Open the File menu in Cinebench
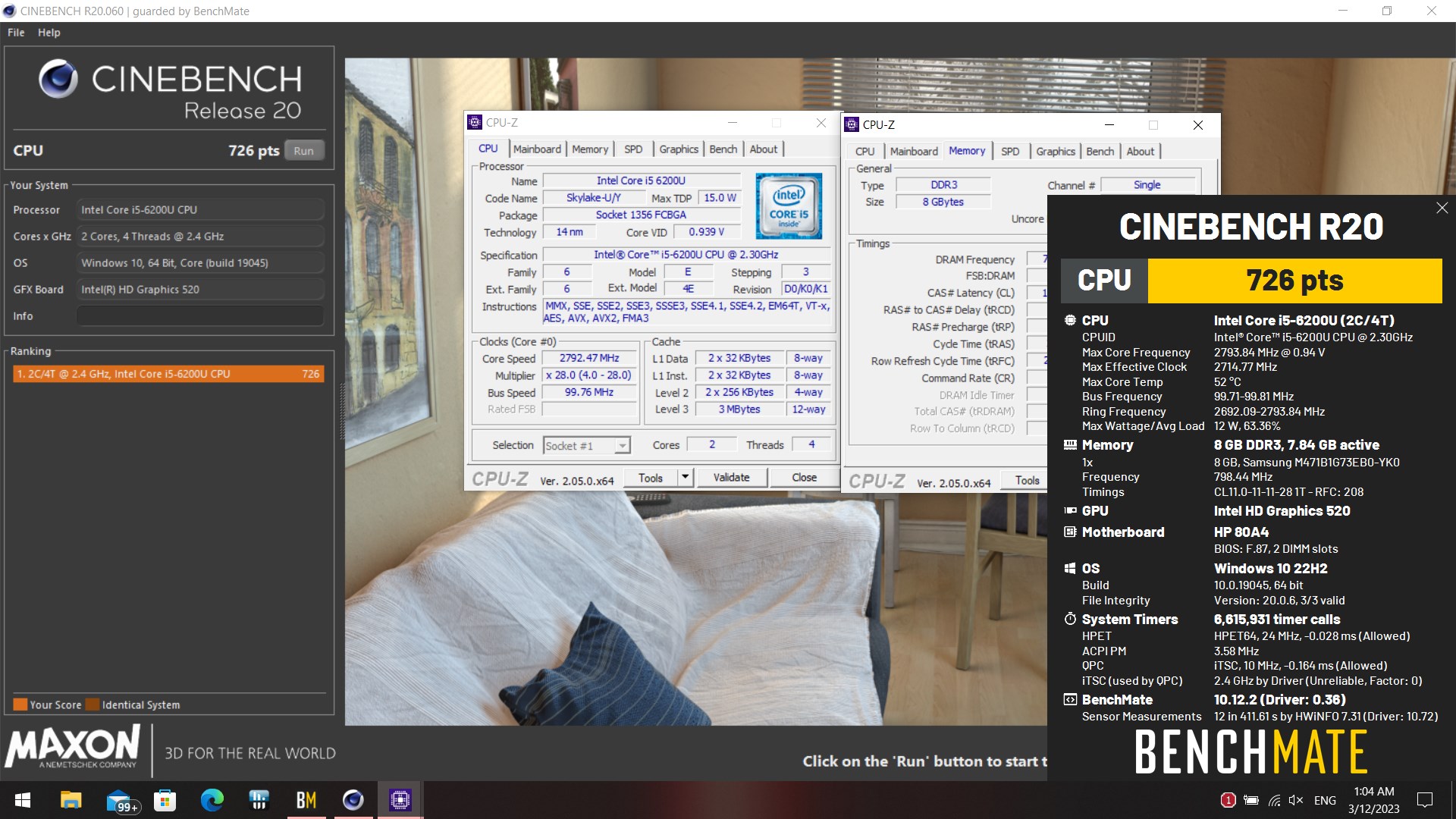 [16, 33]
